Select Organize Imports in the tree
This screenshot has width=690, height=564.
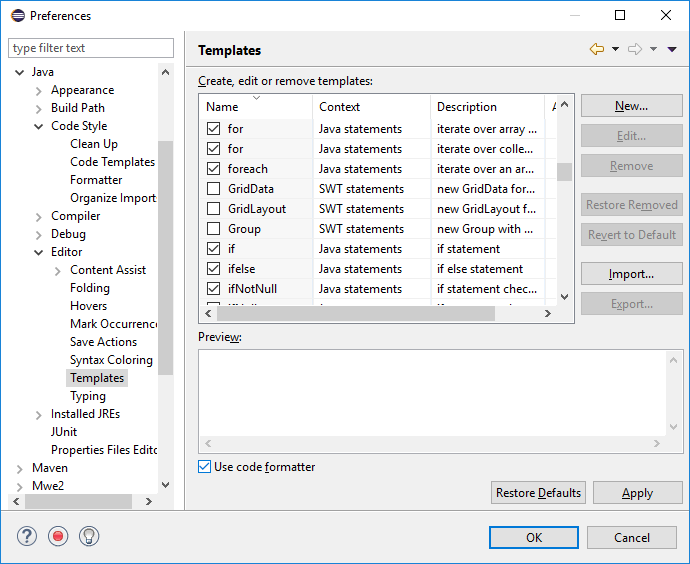click(113, 198)
